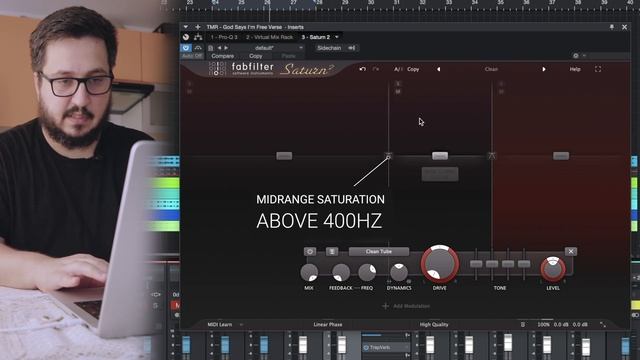Open the plugin window gear settings
This screenshot has width=640, height=360.
(576, 56)
